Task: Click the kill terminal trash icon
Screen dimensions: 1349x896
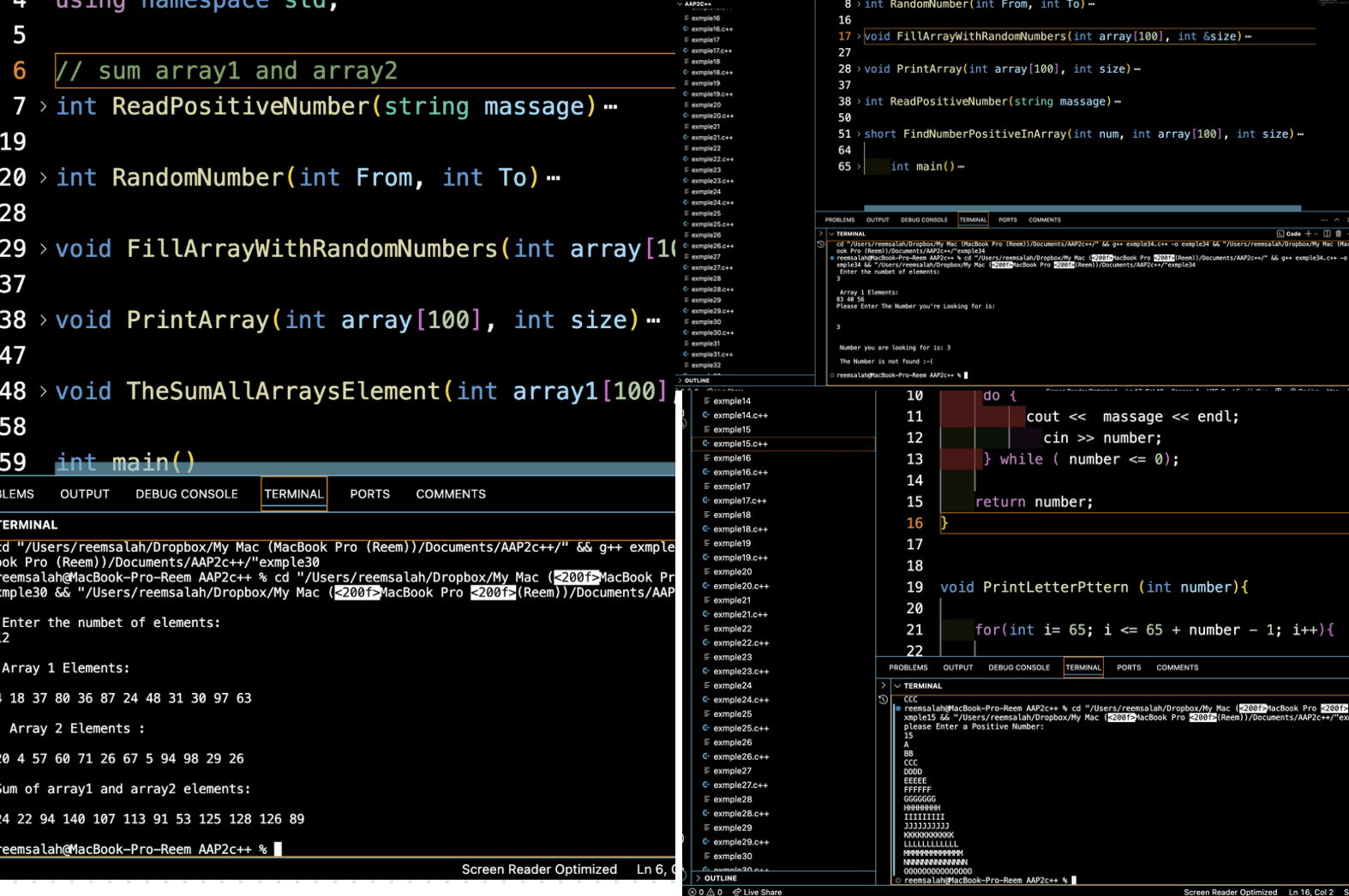Action: tap(1338, 234)
